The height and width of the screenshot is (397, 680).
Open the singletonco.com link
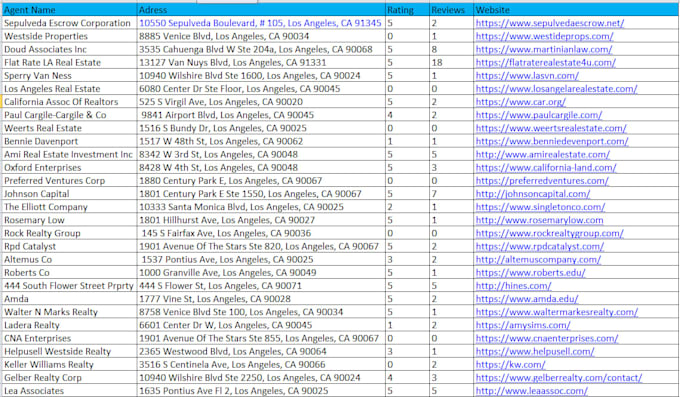point(540,207)
